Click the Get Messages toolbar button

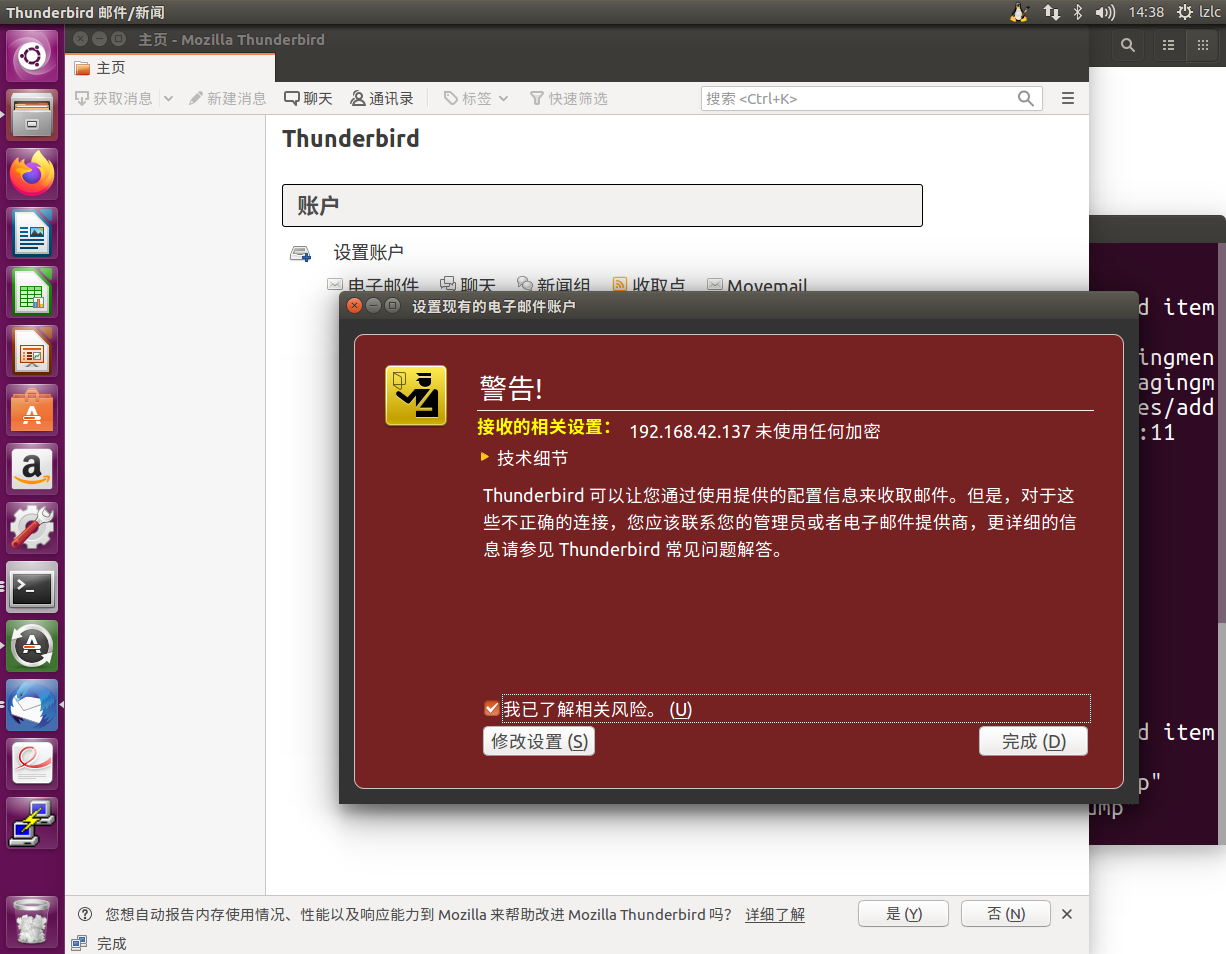[x=114, y=98]
